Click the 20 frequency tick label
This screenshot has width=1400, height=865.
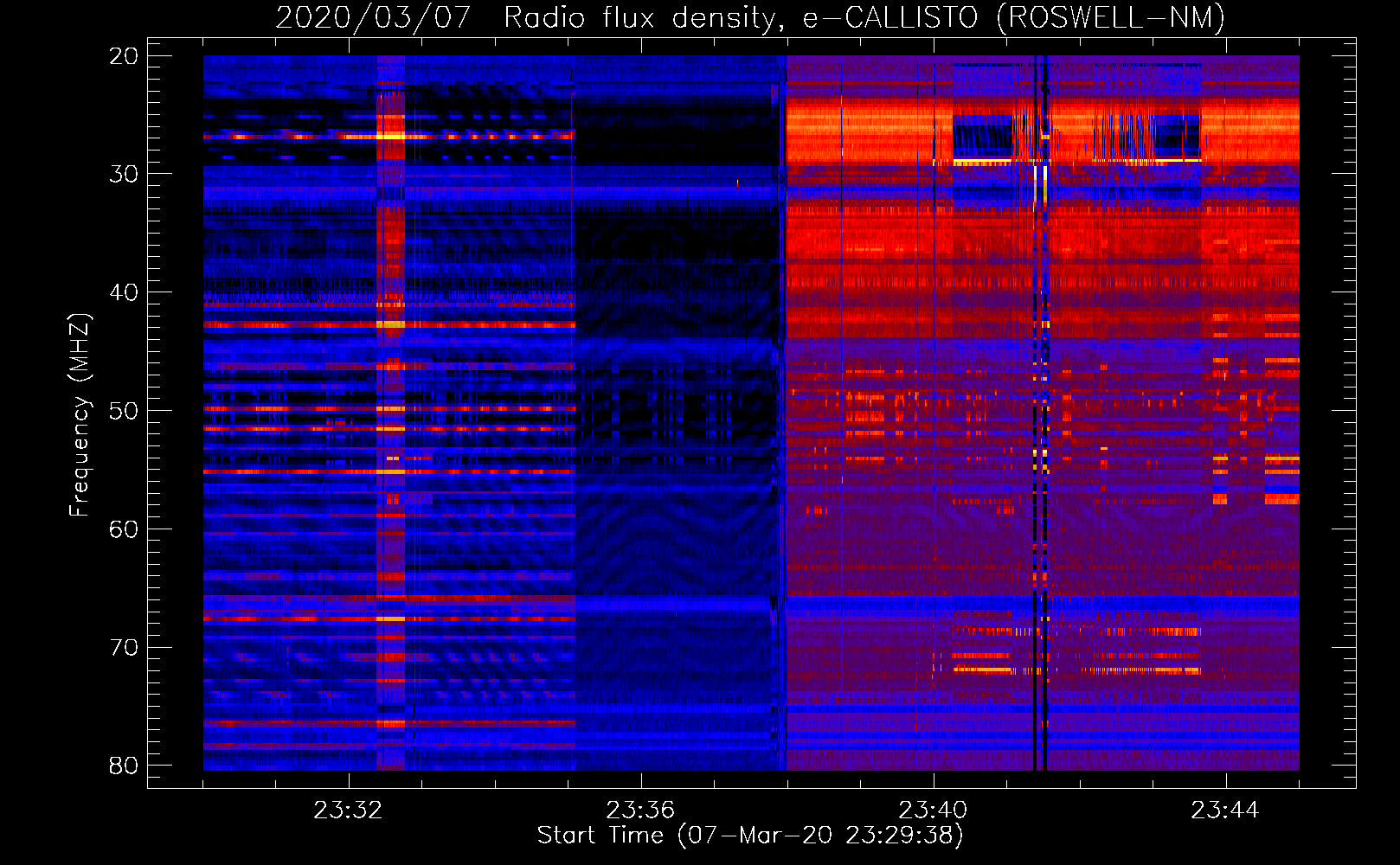124,56
